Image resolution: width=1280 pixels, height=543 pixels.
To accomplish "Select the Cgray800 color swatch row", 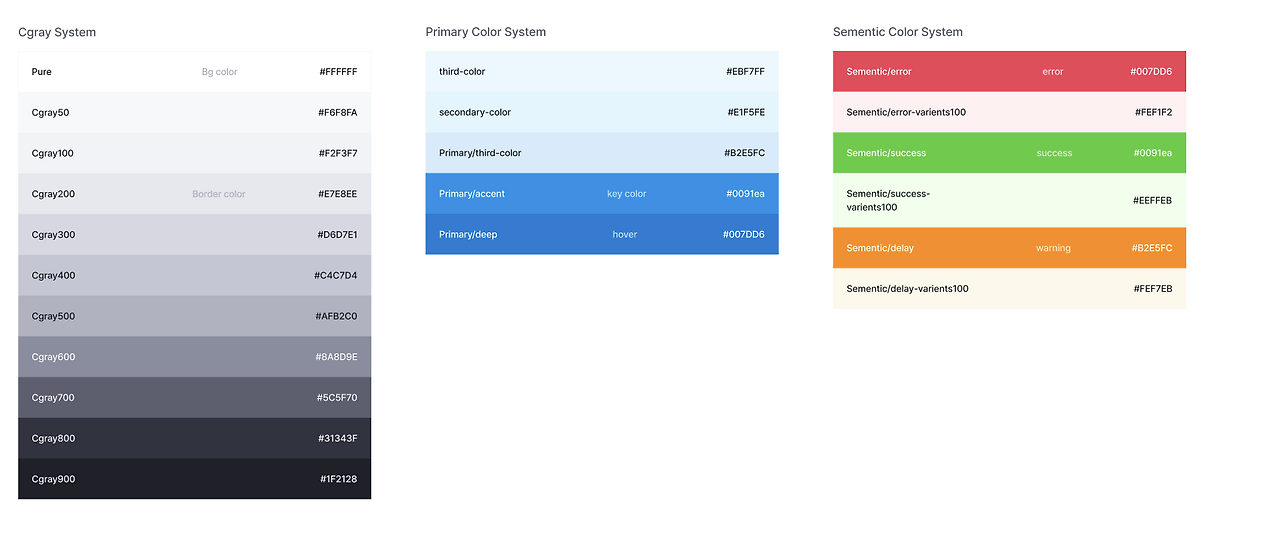I will (194, 438).
